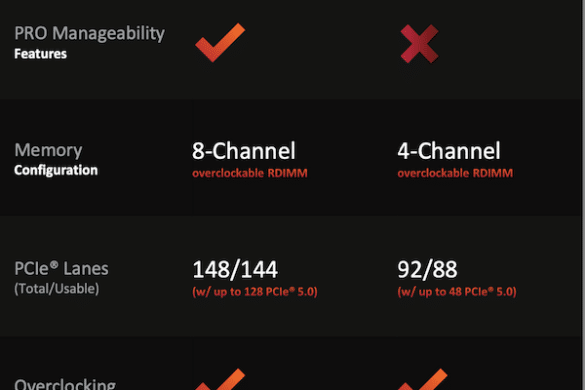Select the Features subheading

(40, 54)
